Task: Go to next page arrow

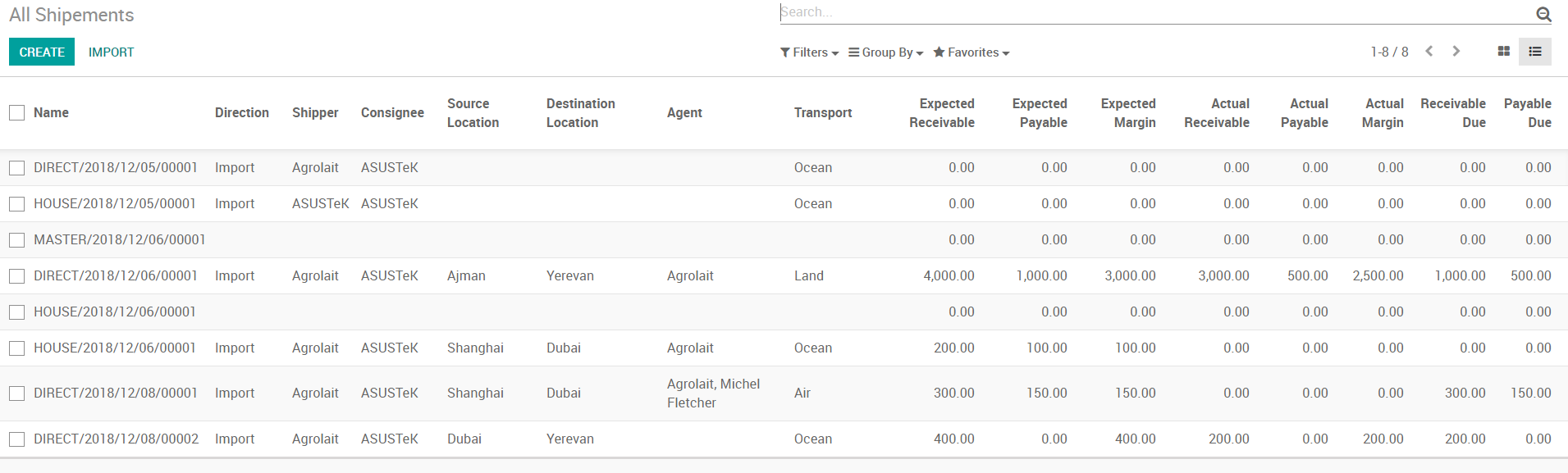Action: 1456,51
